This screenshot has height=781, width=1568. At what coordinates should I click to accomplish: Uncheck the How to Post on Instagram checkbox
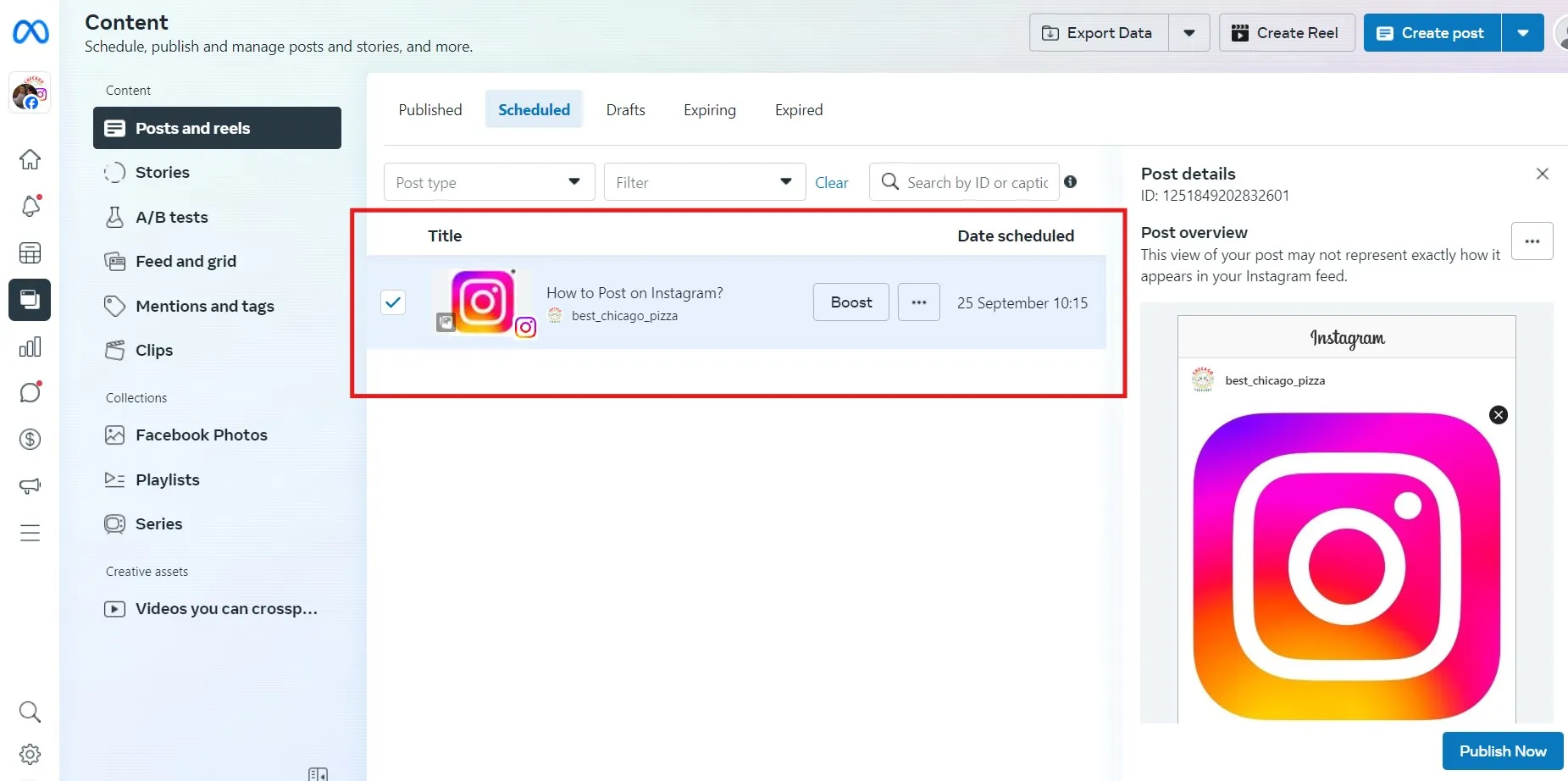click(393, 302)
